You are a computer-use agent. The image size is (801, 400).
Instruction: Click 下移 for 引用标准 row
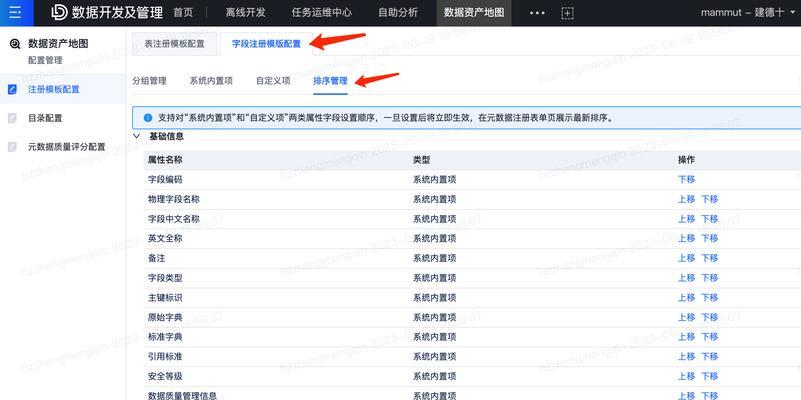coord(709,357)
